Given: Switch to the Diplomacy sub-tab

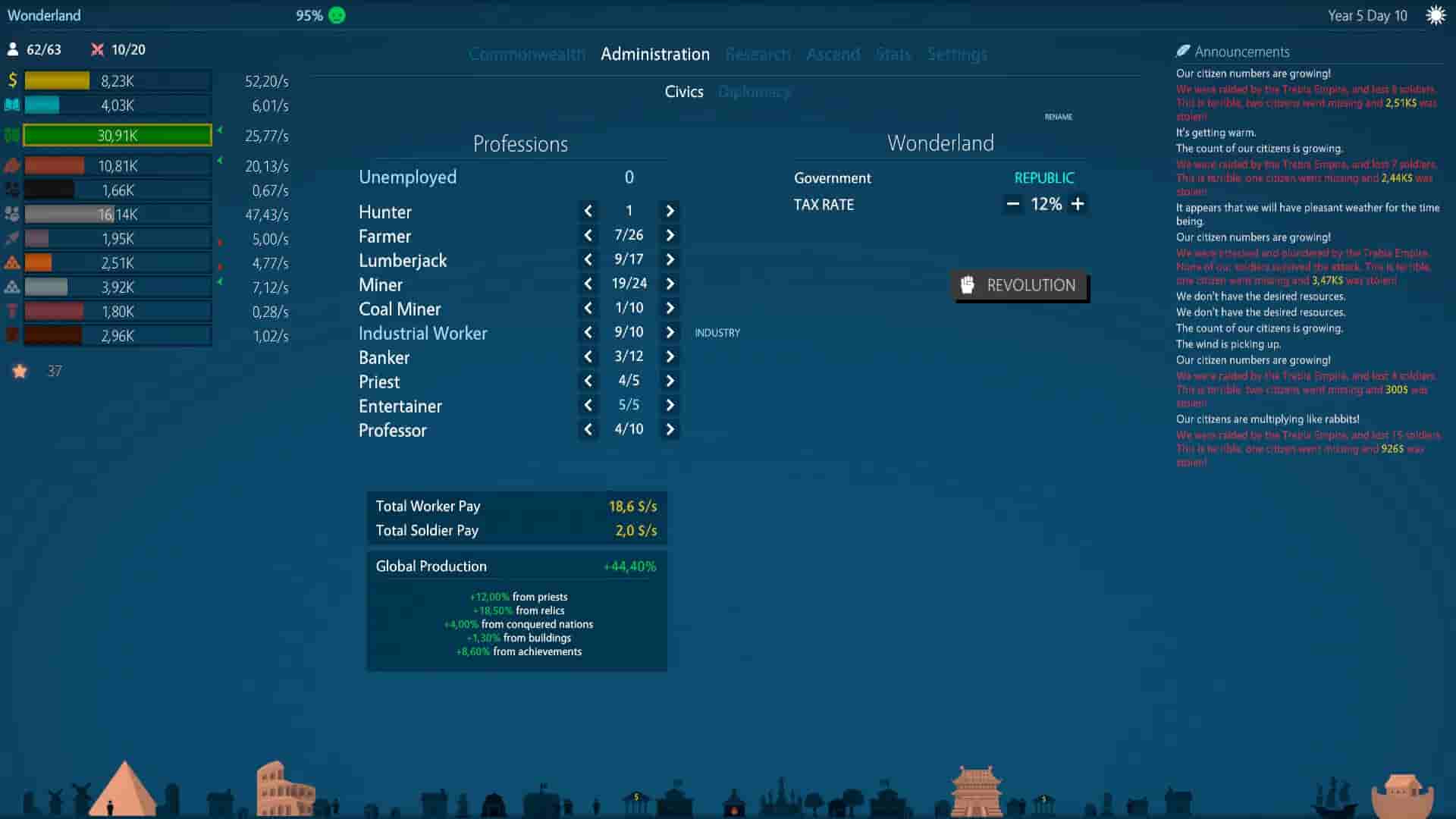Looking at the screenshot, I should [x=754, y=92].
